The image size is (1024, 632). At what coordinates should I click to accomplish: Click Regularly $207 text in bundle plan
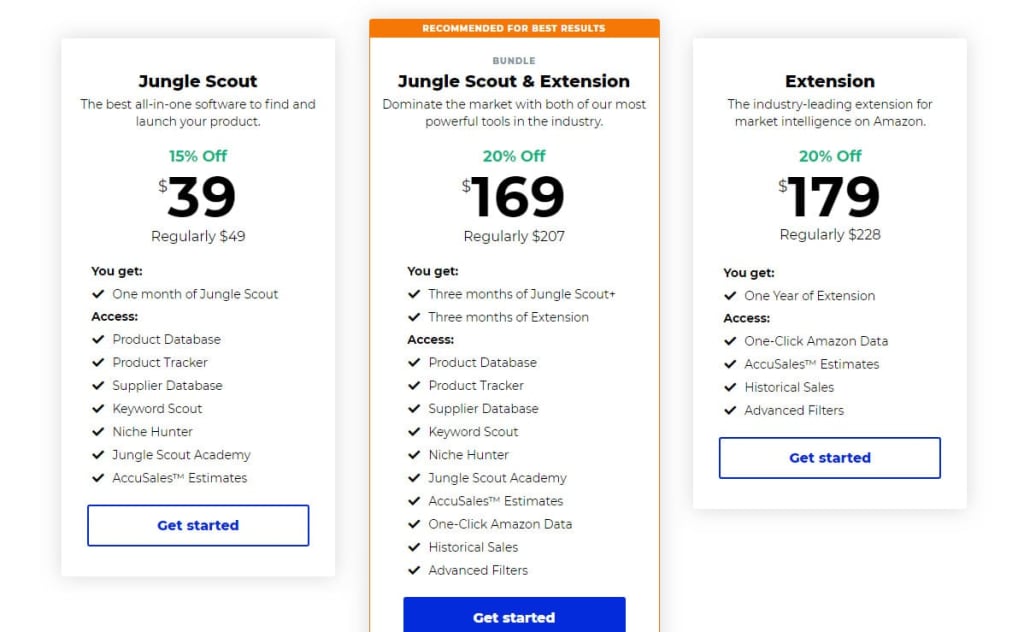click(514, 236)
